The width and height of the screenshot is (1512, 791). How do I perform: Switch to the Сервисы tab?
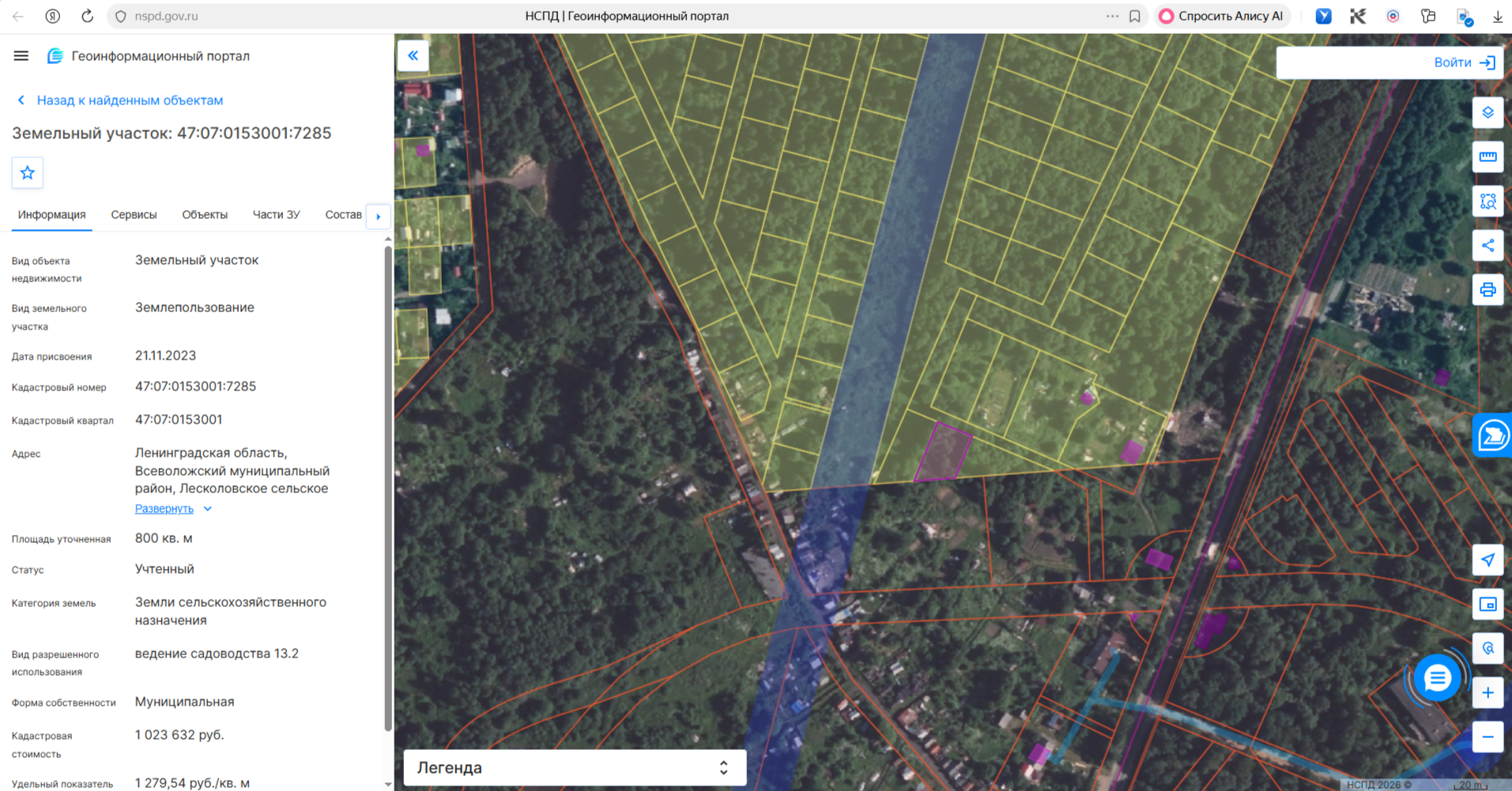[x=134, y=215]
